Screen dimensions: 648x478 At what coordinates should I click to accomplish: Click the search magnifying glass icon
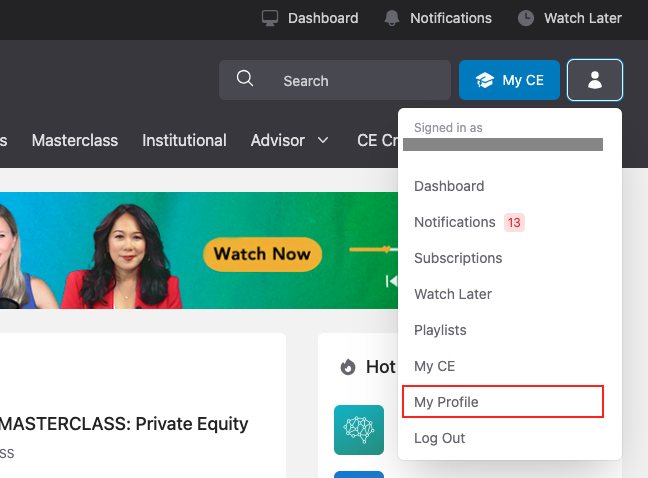(245, 79)
